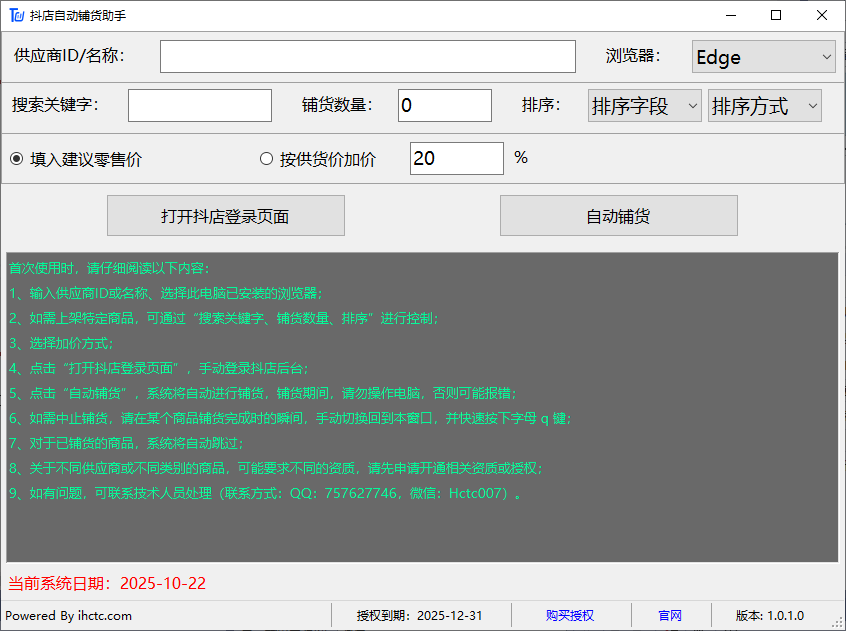Image resolution: width=846 pixels, height=631 pixels.
Task: Click into the 搜索关键字 text box
Action: tap(200, 106)
